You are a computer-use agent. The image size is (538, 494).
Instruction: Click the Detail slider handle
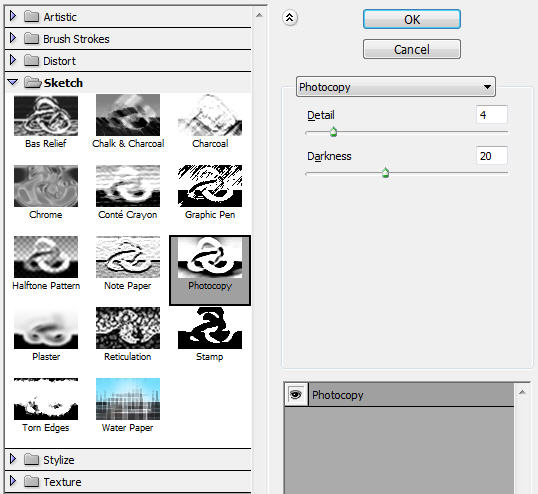click(333, 132)
